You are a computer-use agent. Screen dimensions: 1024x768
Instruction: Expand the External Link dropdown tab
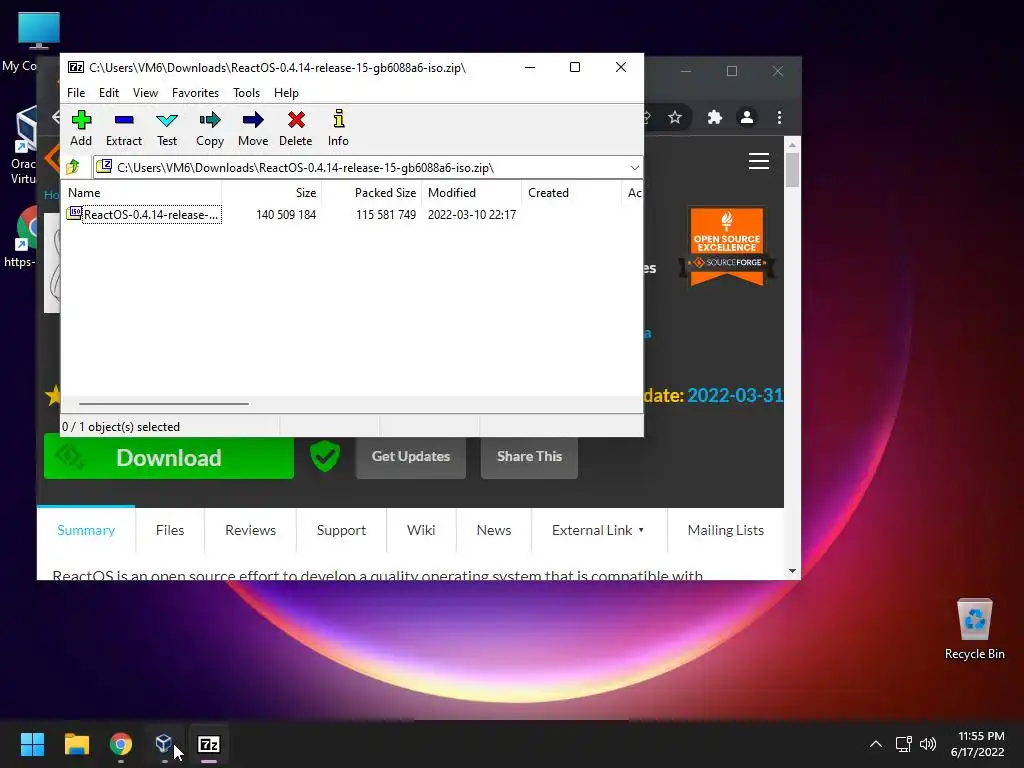[x=599, y=530]
